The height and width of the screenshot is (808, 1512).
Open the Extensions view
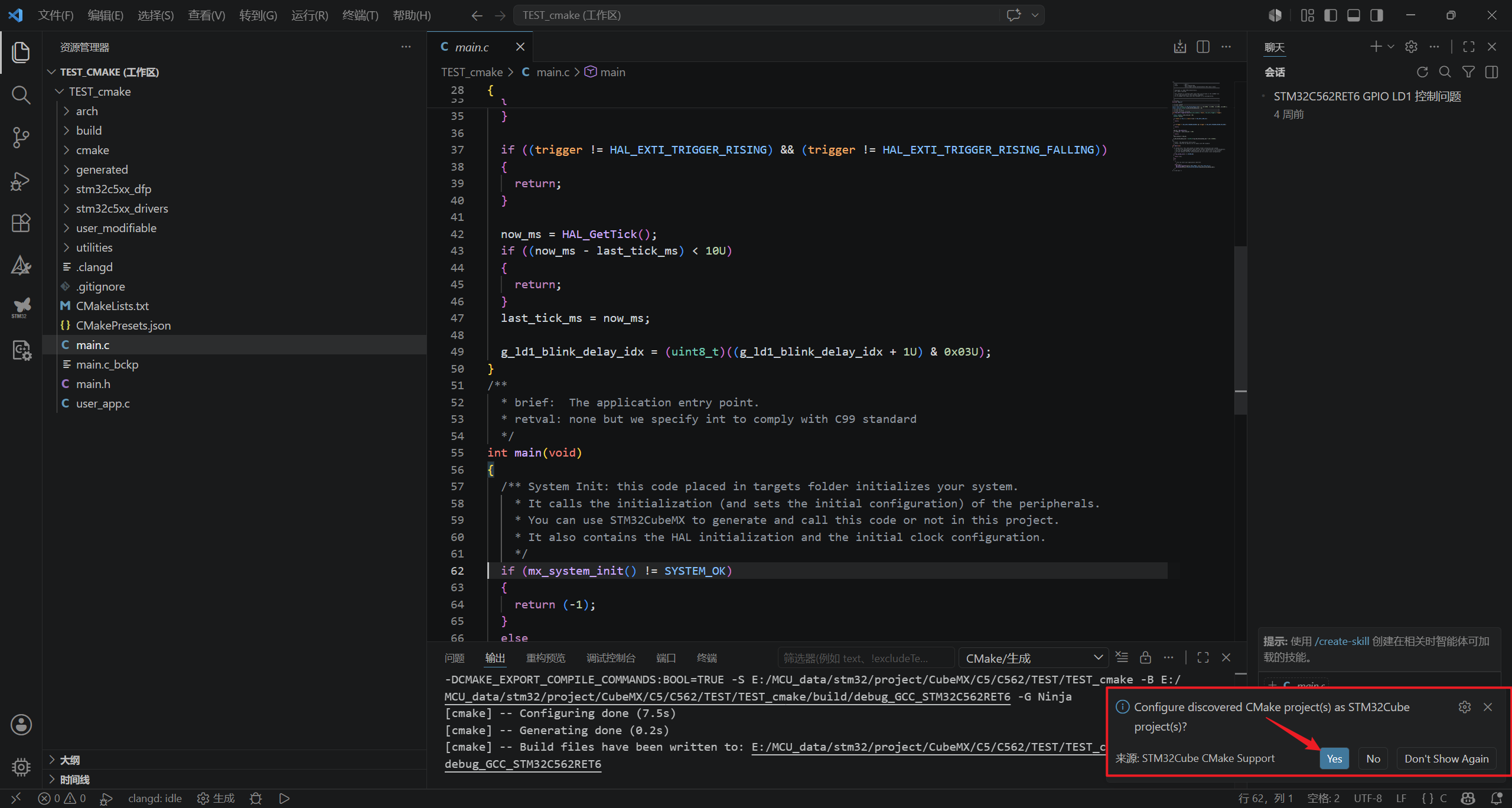21,223
